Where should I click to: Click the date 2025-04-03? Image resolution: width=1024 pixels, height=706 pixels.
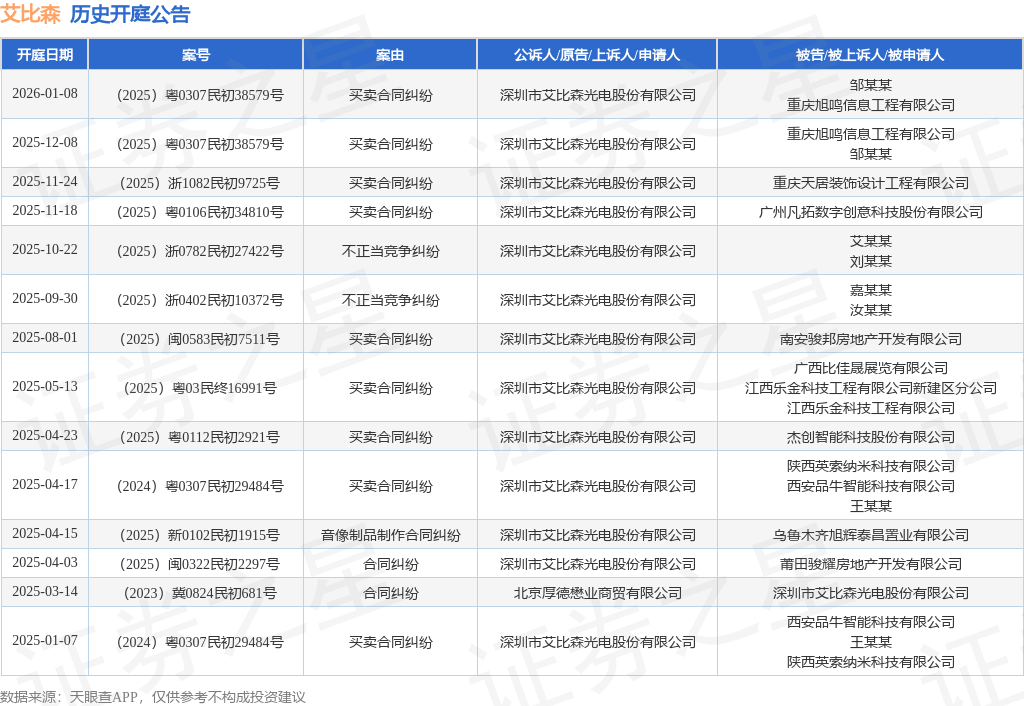(44, 562)
